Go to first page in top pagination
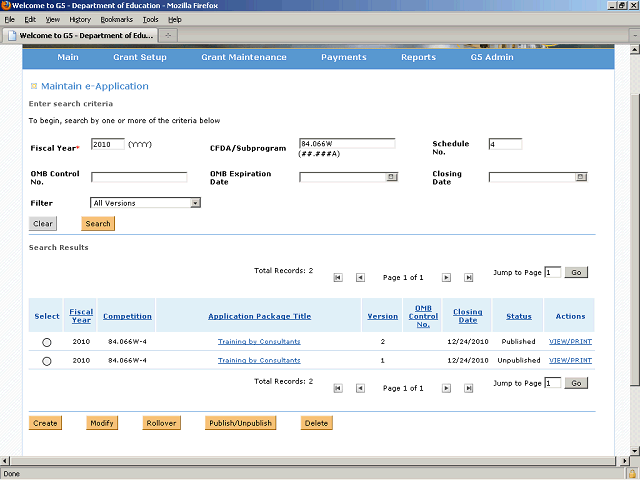 pos(338,277)
